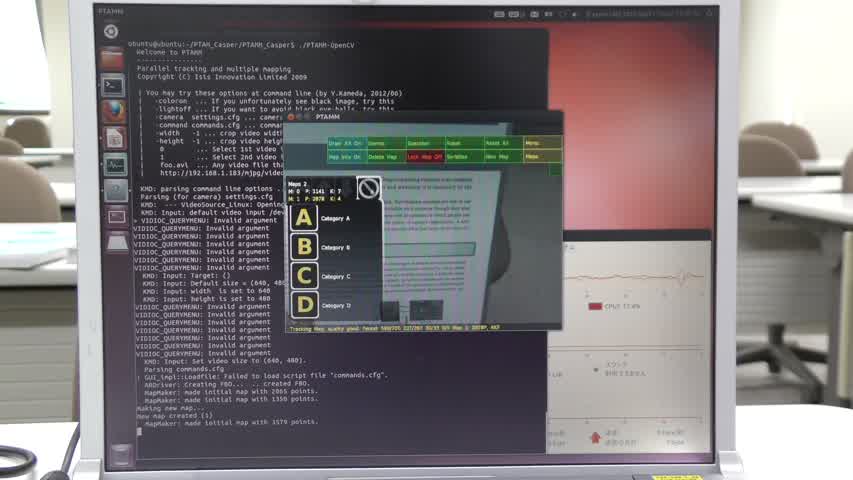The height and width of the screenshot is (480, 853).
Task: Open the Terminal from the launcher
Action: [114, 86]
